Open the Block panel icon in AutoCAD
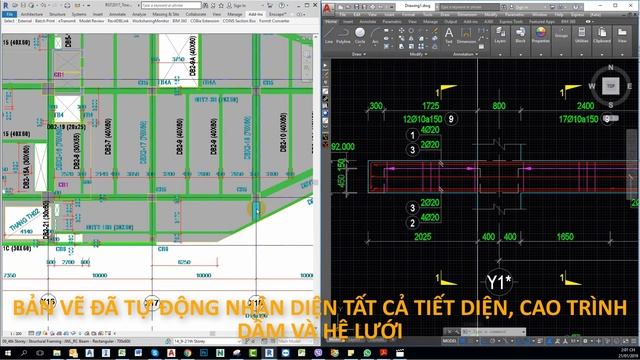This screenshot has width=640, height=360. pos(520,35)
